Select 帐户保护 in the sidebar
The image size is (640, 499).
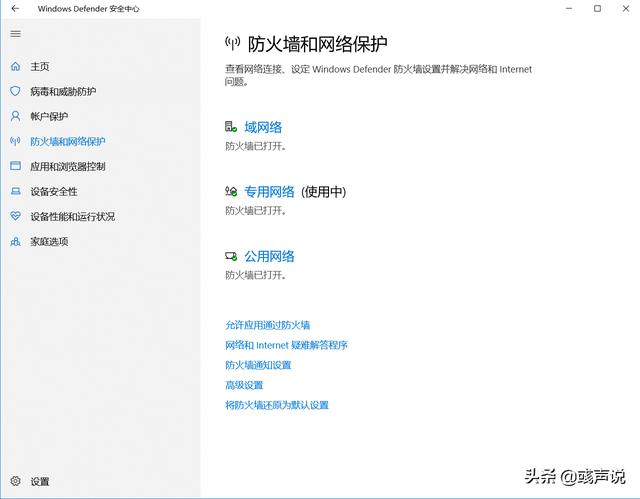pyautogui.click(x=49, y=116)
